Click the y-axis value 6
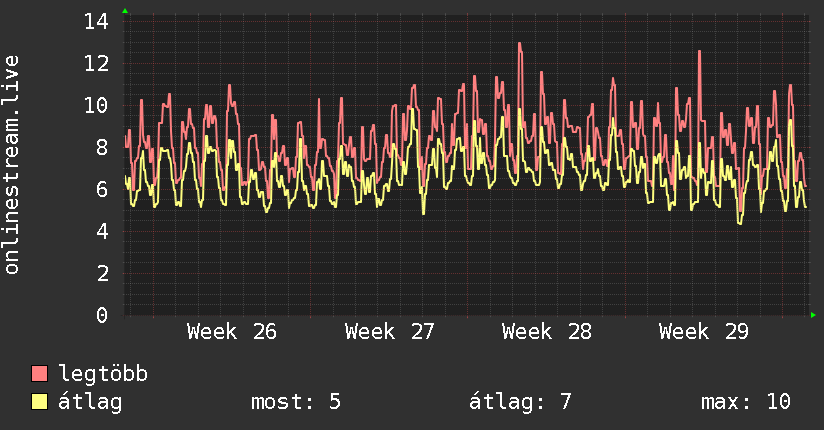The image size is (824, 430). tap(102, 189)
